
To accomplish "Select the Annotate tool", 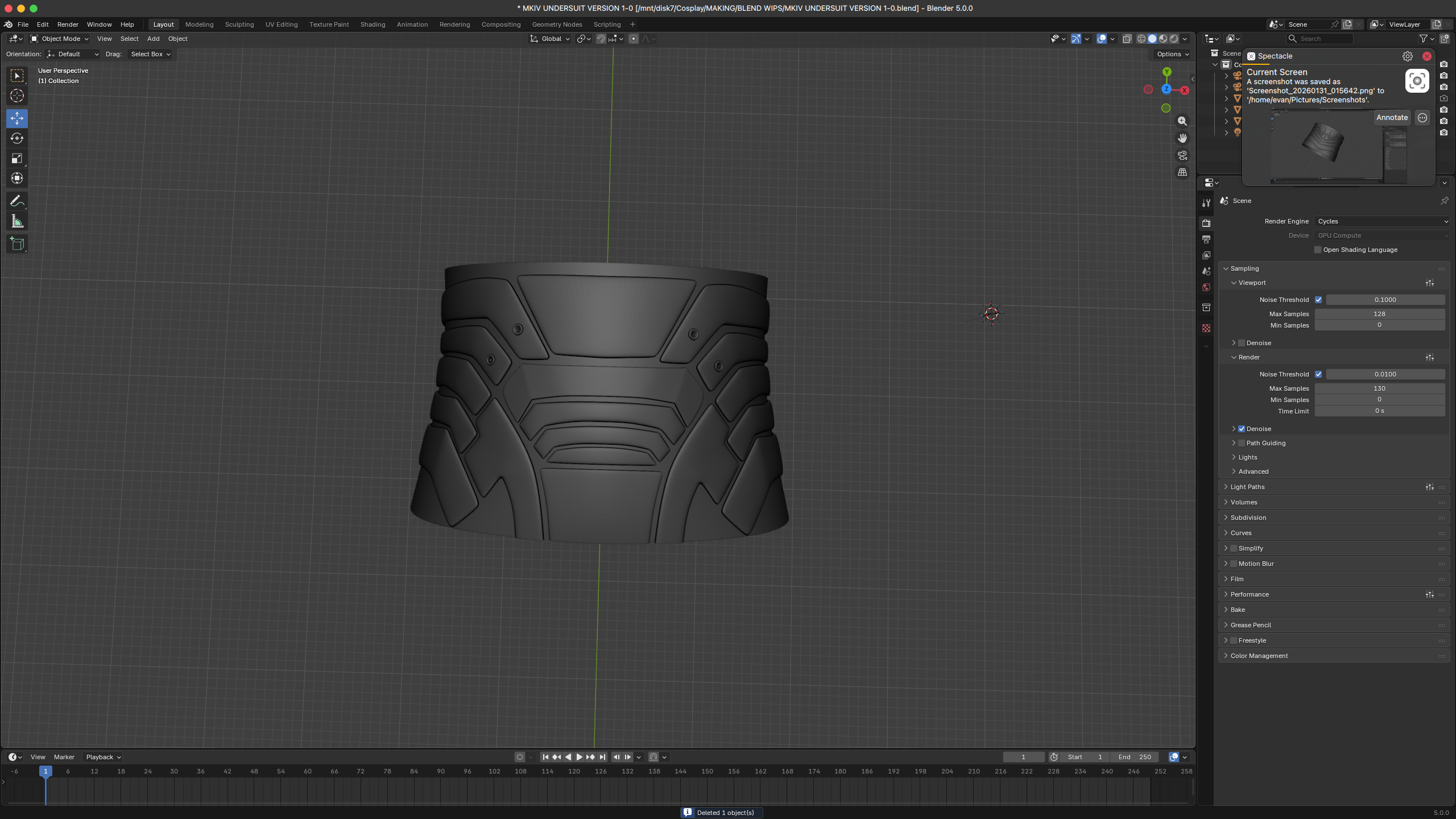I will pos(16,200).
